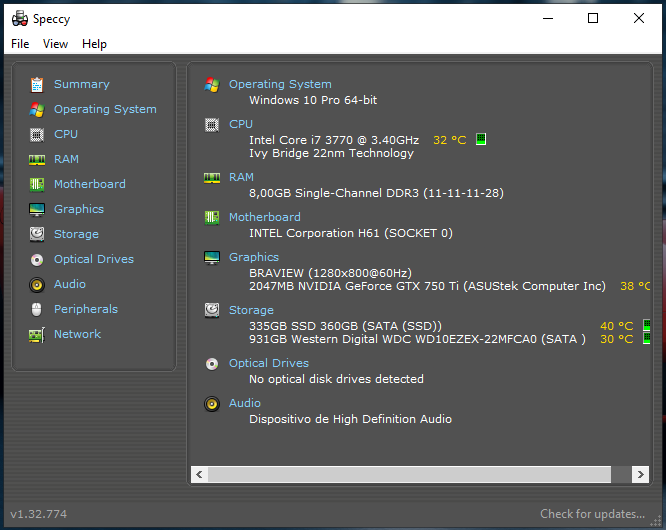This screenshot has height=530, width=666.
Task: Select CPU label in the sidebar
Action: point(66,134)
